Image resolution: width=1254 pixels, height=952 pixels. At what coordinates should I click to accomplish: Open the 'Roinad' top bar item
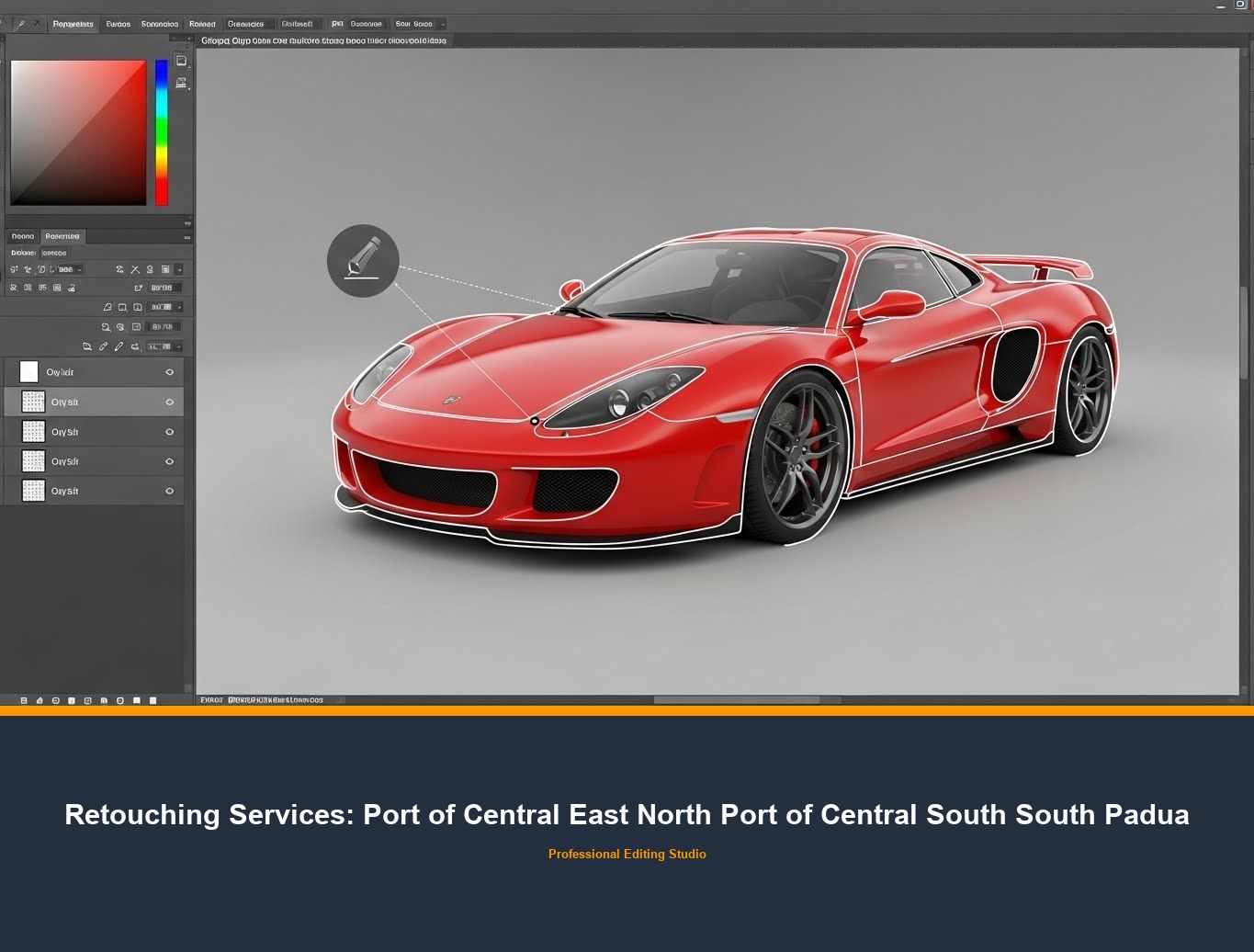tap(202, 24)
